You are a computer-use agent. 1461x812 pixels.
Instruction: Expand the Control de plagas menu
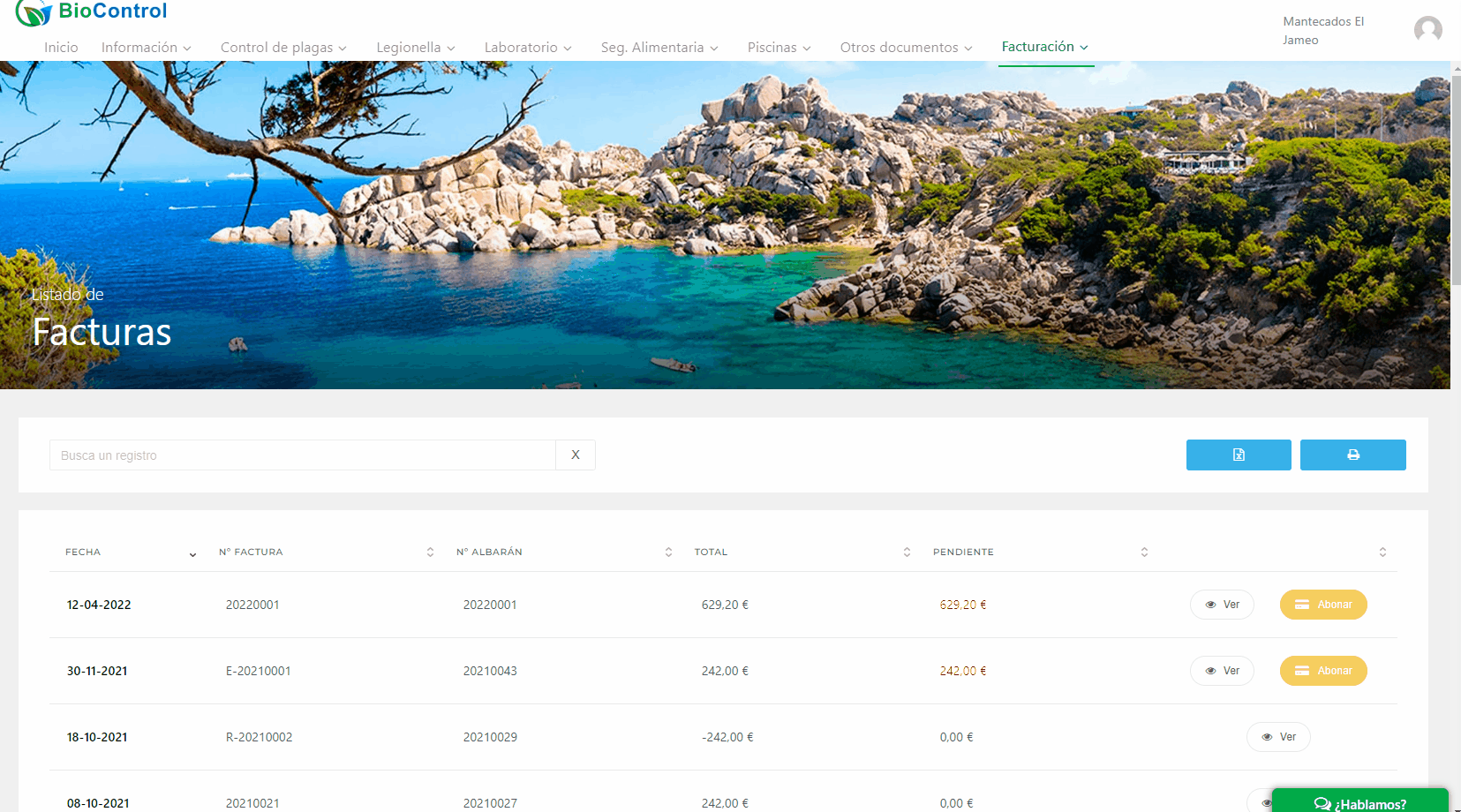coord(282,48)
